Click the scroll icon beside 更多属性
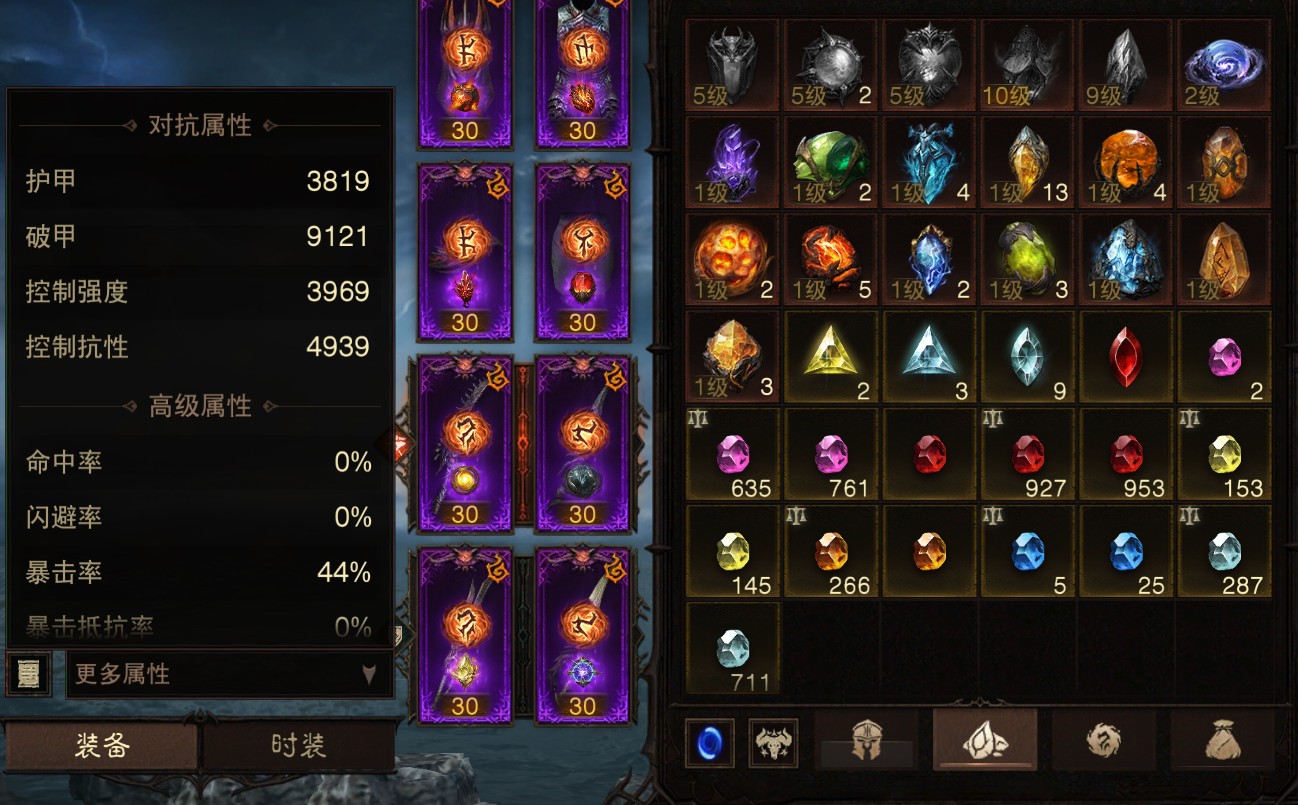1298x805 pixels. coord(28,674)
